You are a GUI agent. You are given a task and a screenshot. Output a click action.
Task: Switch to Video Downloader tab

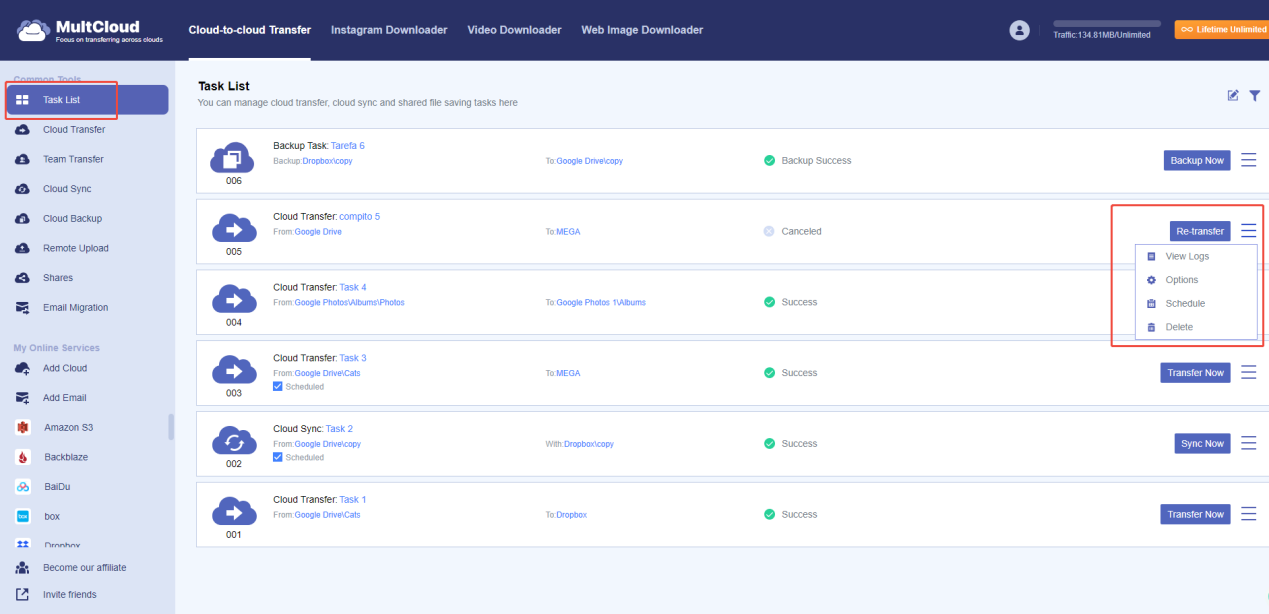tap(514, 30)
